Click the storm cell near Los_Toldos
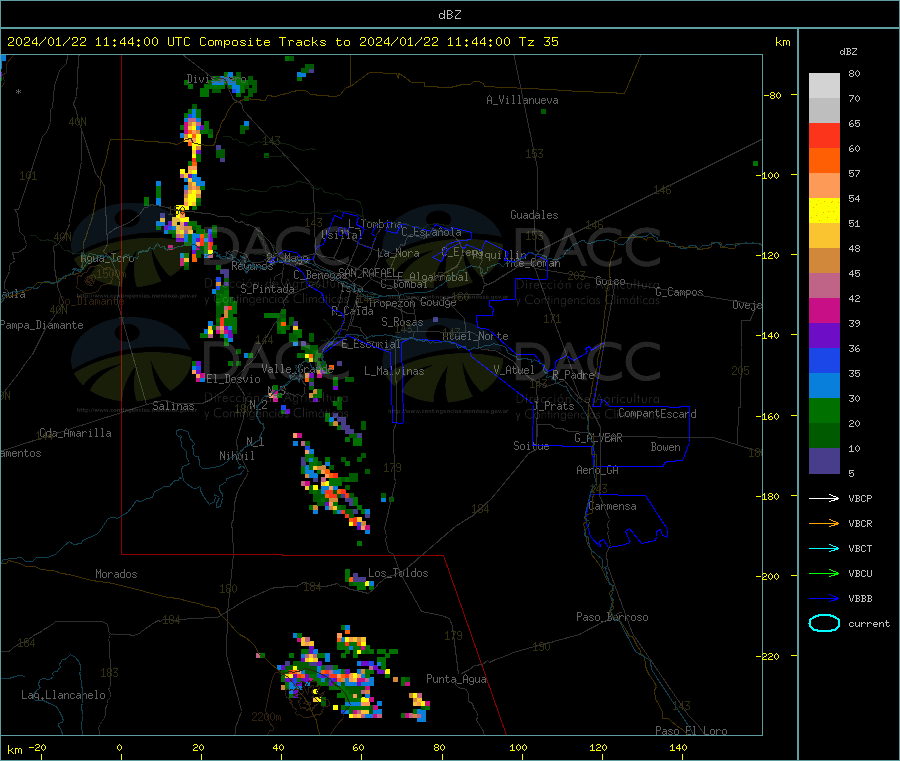 (359, 580)
